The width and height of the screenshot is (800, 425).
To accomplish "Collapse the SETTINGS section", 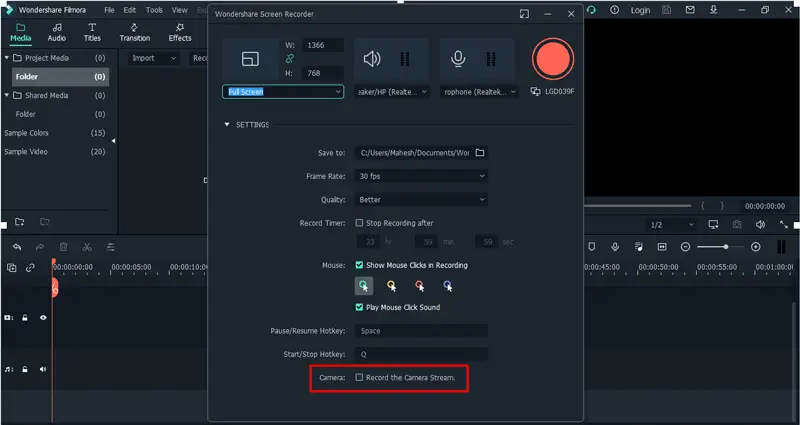I will pyautogui.click(x=227, y=124).
